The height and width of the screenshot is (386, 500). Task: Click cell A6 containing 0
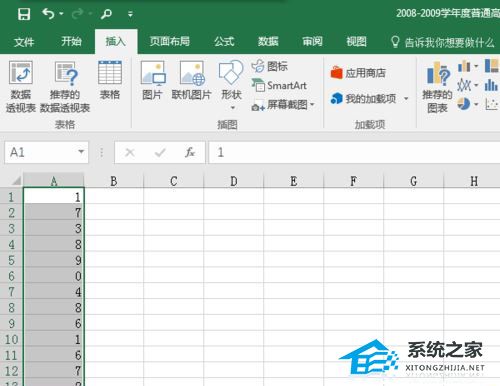point(54,276)
